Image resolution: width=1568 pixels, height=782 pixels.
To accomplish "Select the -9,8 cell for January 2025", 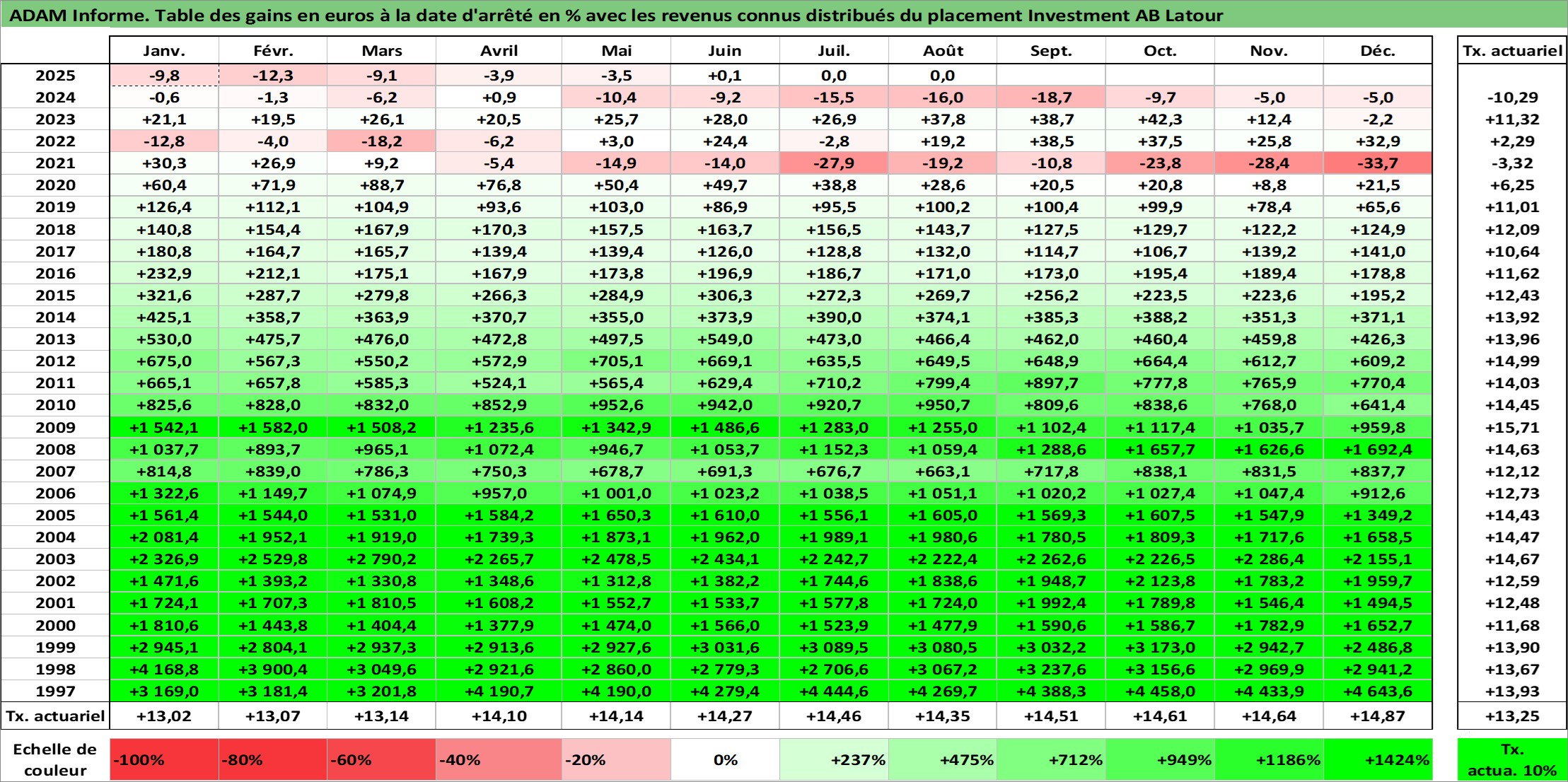I will [x=164, y=76].
